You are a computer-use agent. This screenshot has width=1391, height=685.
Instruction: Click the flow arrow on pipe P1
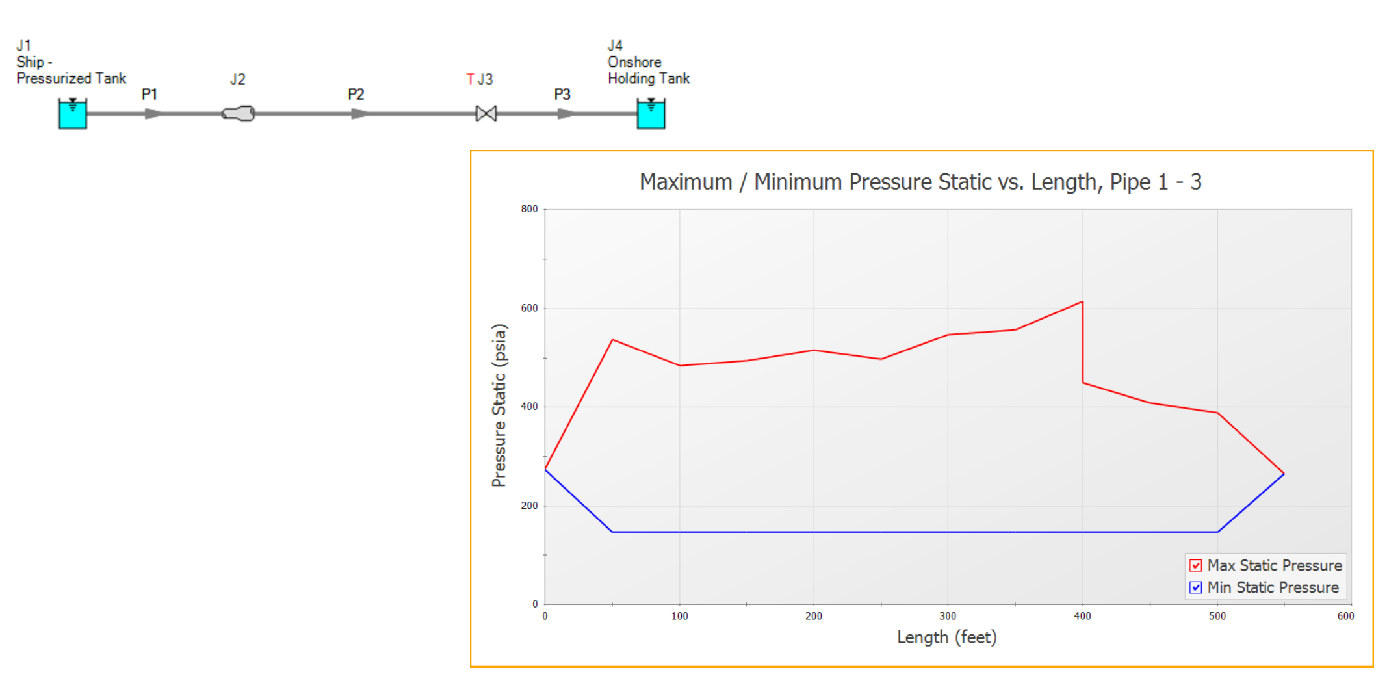pyautogui.click(x=152, y=114)
